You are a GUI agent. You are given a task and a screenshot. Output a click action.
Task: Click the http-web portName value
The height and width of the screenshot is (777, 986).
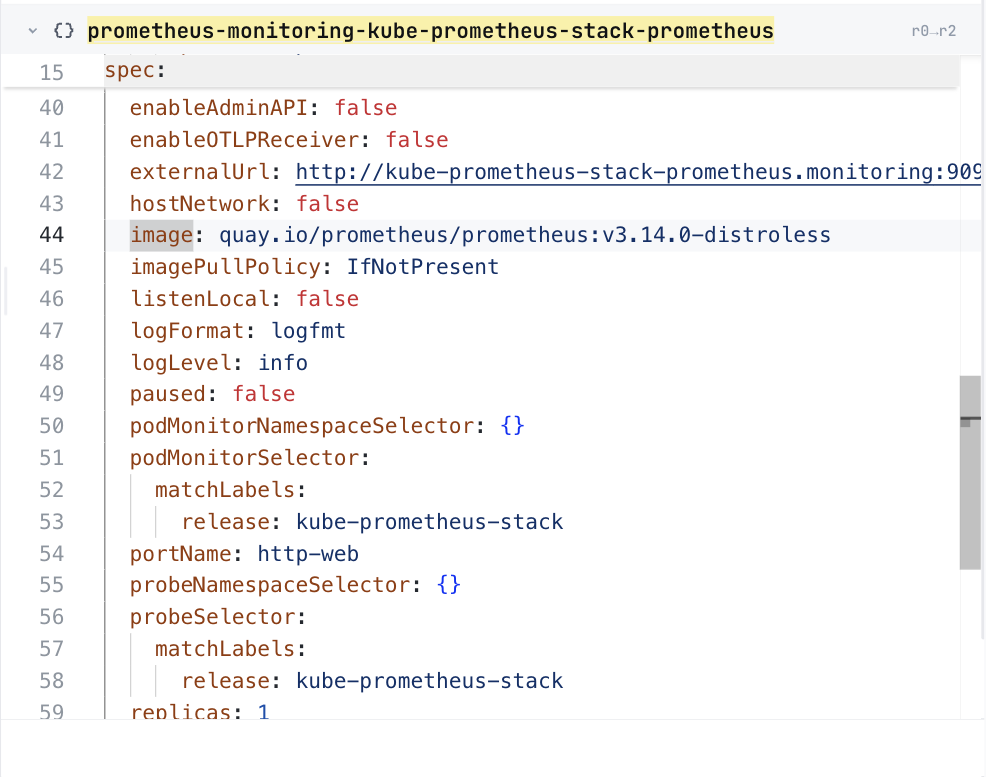308,554
